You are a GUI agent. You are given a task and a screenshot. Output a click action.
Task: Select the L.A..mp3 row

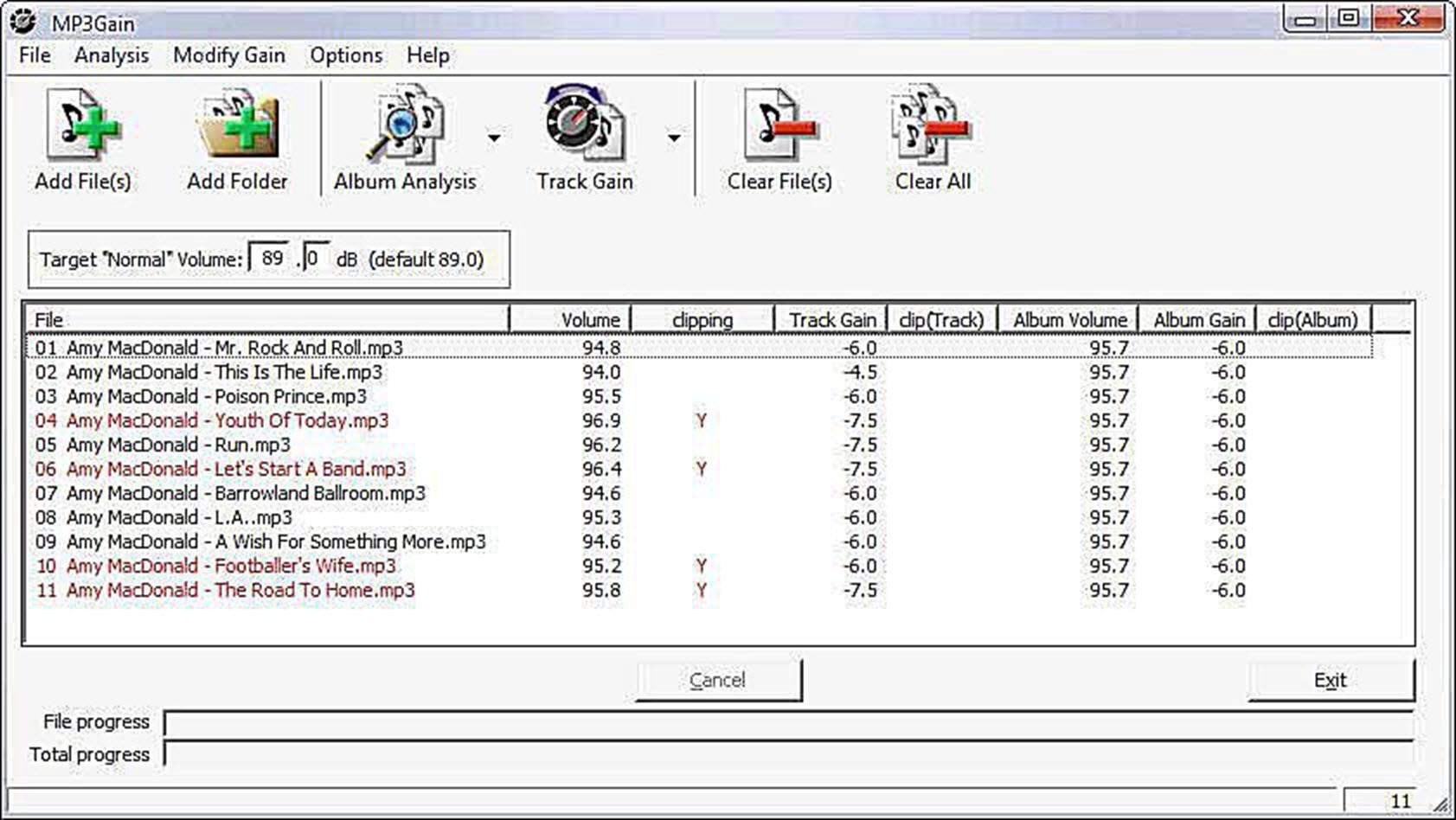click(x=700, y=517)
